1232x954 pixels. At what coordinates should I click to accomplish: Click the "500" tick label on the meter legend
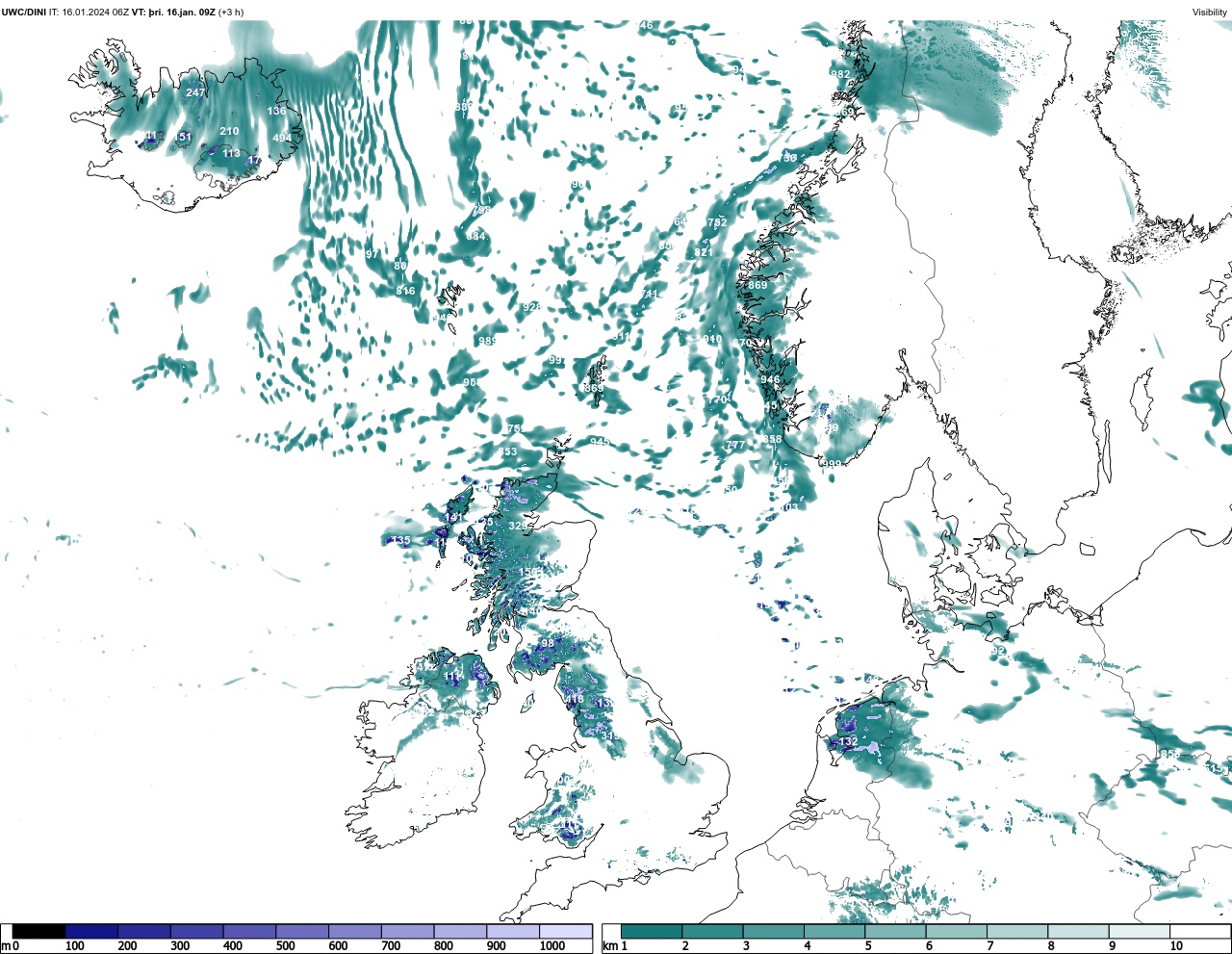(285, 946)
